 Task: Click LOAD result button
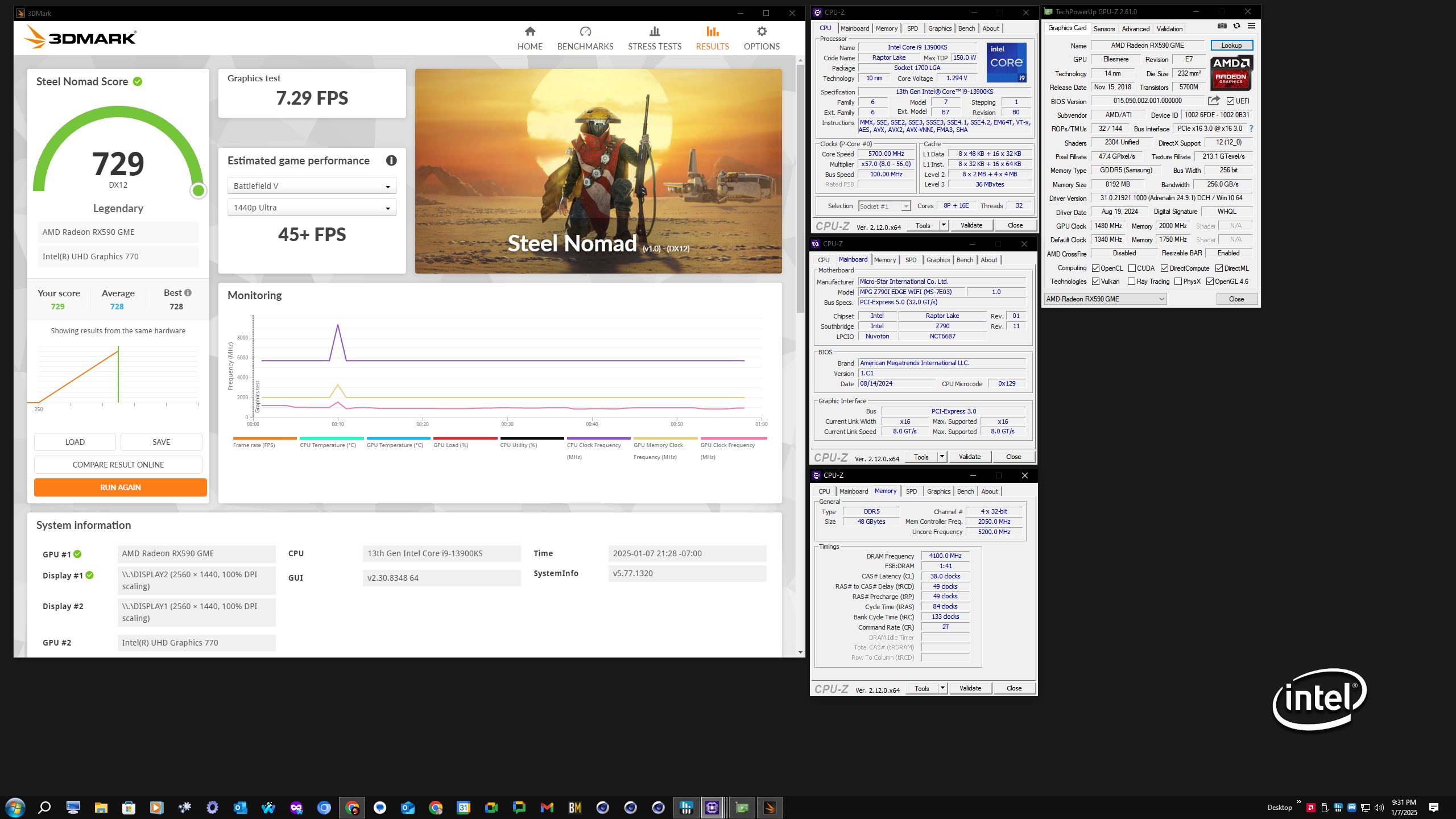coord(75,442)
